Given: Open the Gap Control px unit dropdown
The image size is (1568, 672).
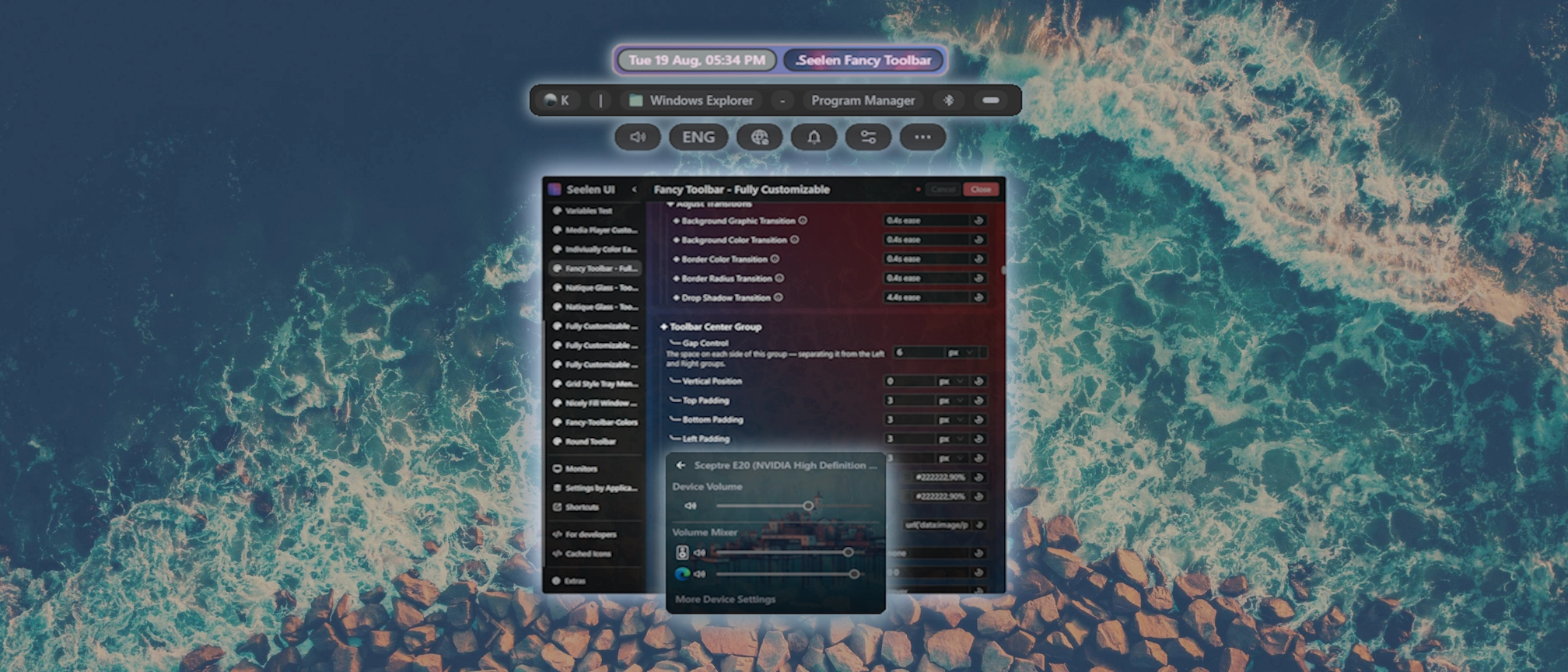Looking at the screenshot, I should click(x=961, y=352).
